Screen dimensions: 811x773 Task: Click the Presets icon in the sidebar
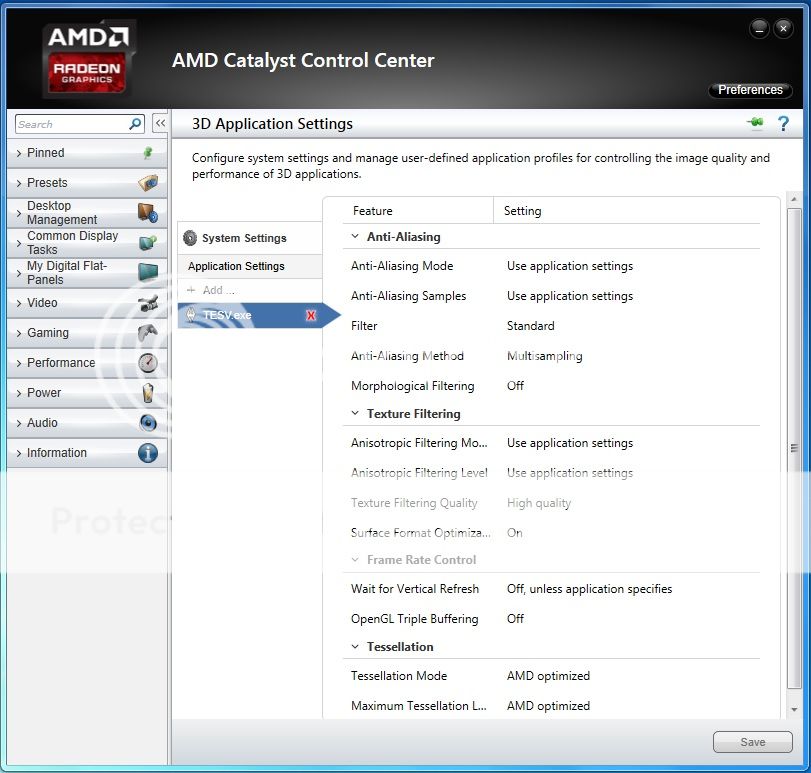pyautogui.click(x=148, y=183)
